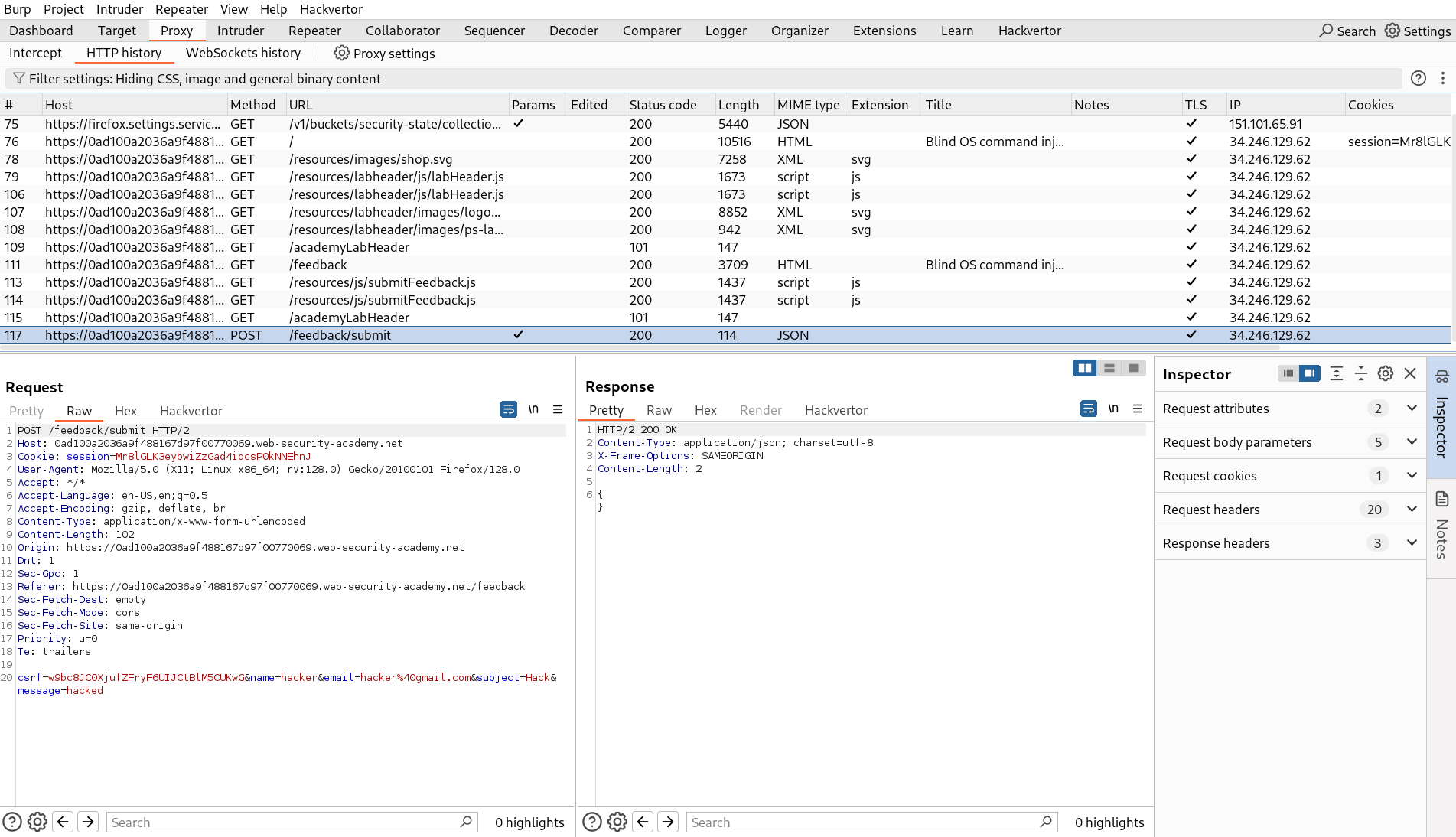Select side-by-side request/response layout
The width and height of the screenshot is (1456, 837).
point(1085,368)
